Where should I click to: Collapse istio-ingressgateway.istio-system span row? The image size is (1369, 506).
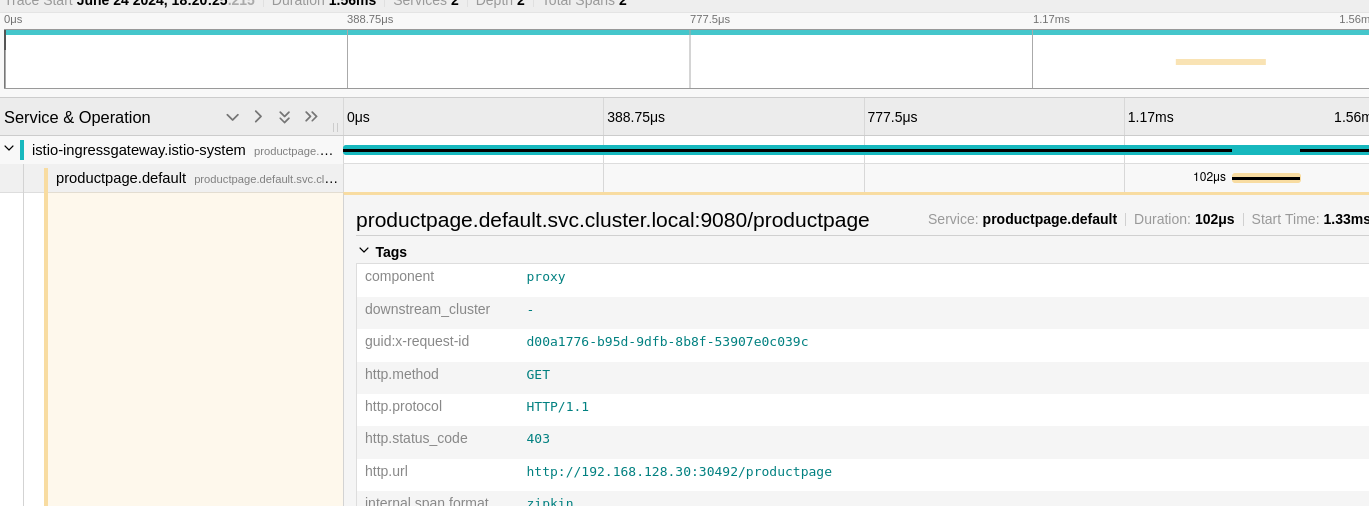click(x=9, y=150)
